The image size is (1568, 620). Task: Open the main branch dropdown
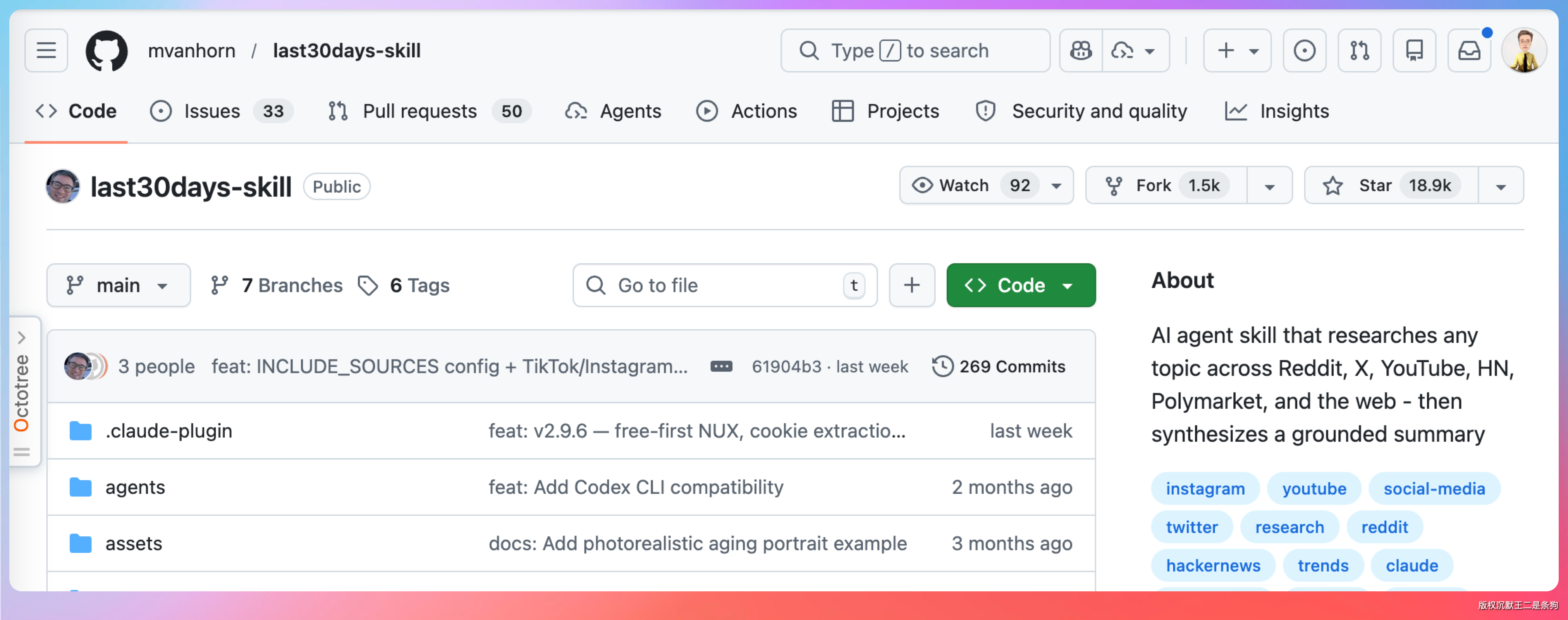coord(118,285)
